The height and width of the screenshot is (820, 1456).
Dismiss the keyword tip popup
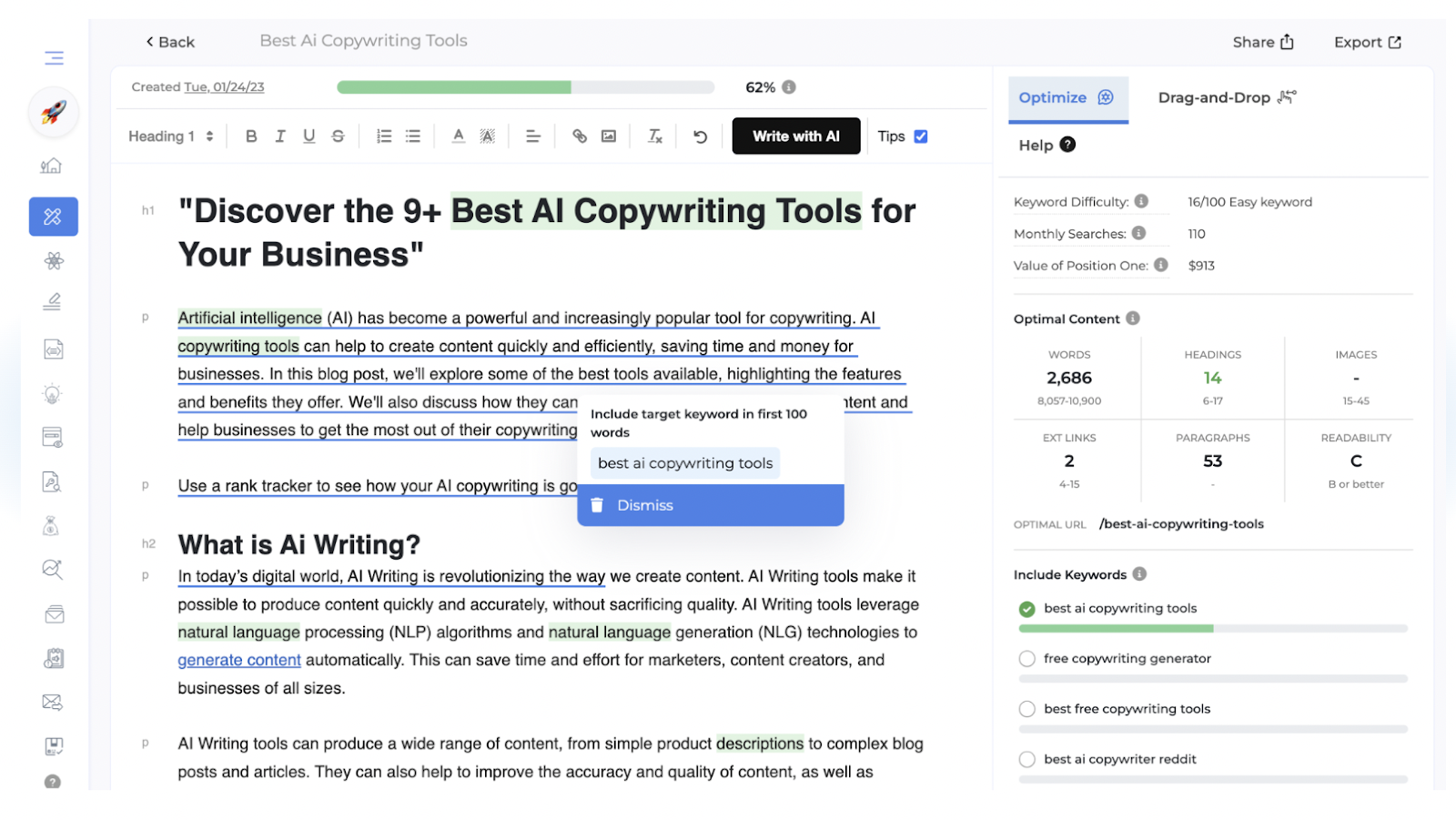pyautogui.click(x=711, y=505)
